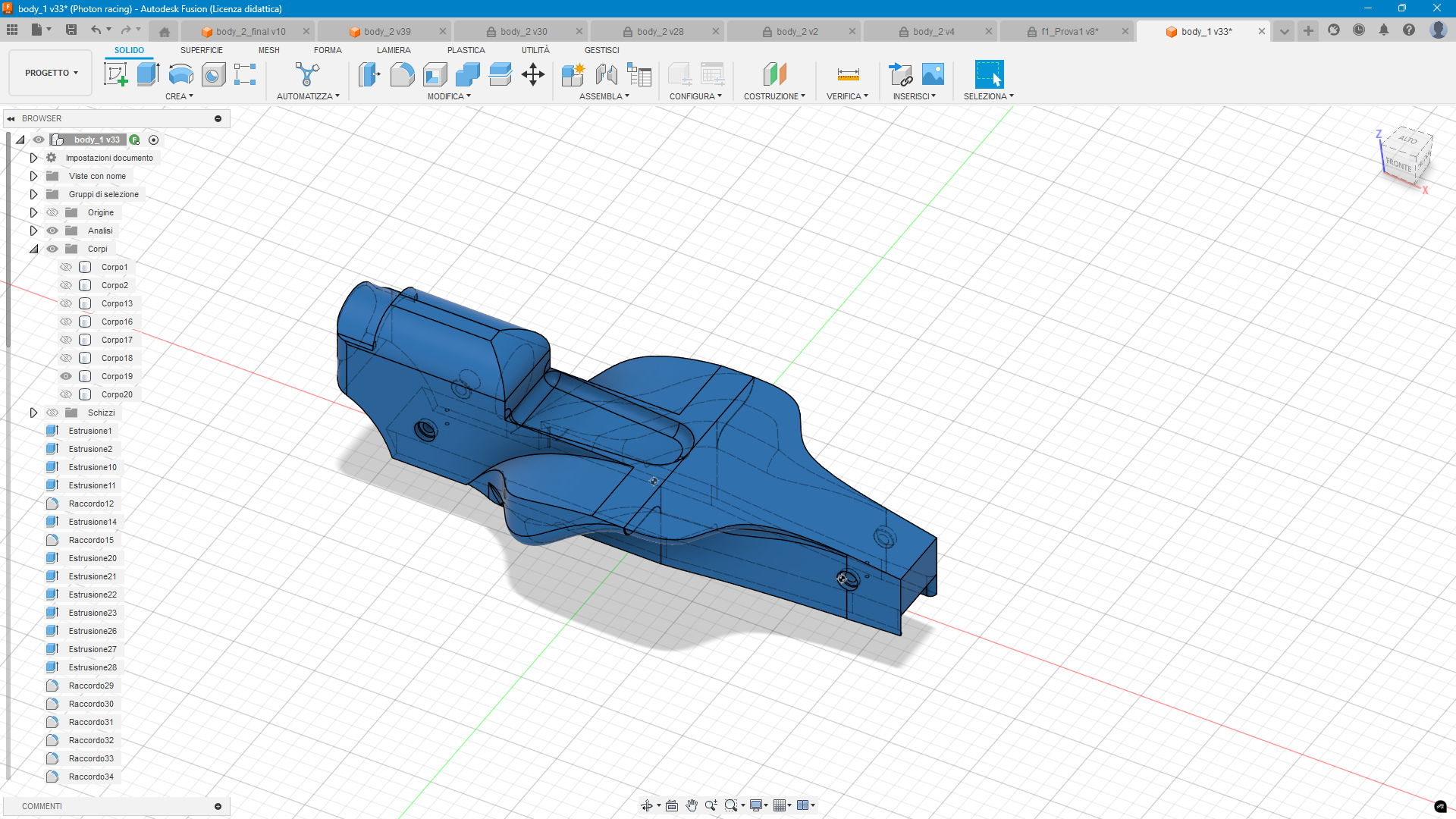Select Raccordo34 feature in browser
Image resolution: width=1456 pixels, height=819 pixels.
[91, 777]
